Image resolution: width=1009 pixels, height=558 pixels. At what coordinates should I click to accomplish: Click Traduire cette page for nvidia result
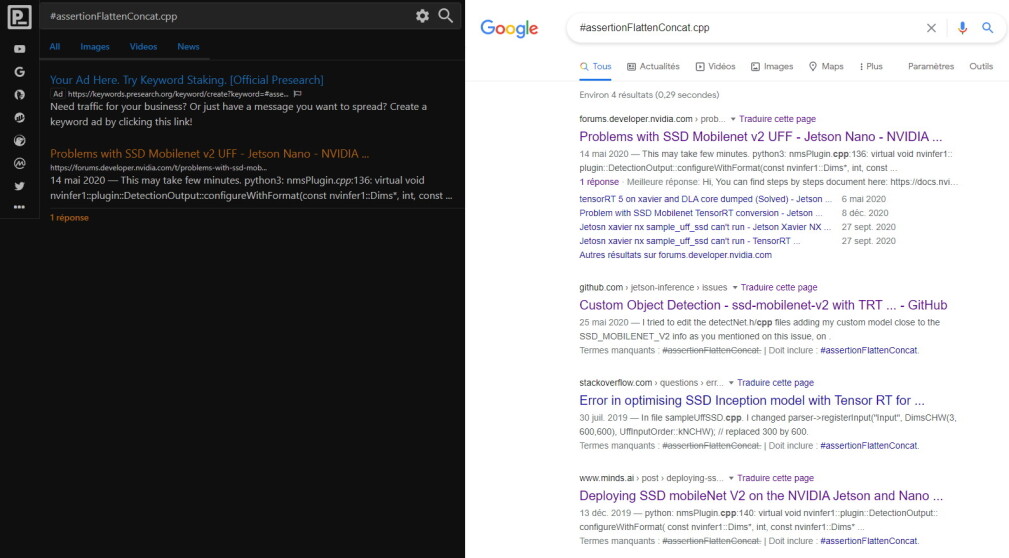pos(777,119)
